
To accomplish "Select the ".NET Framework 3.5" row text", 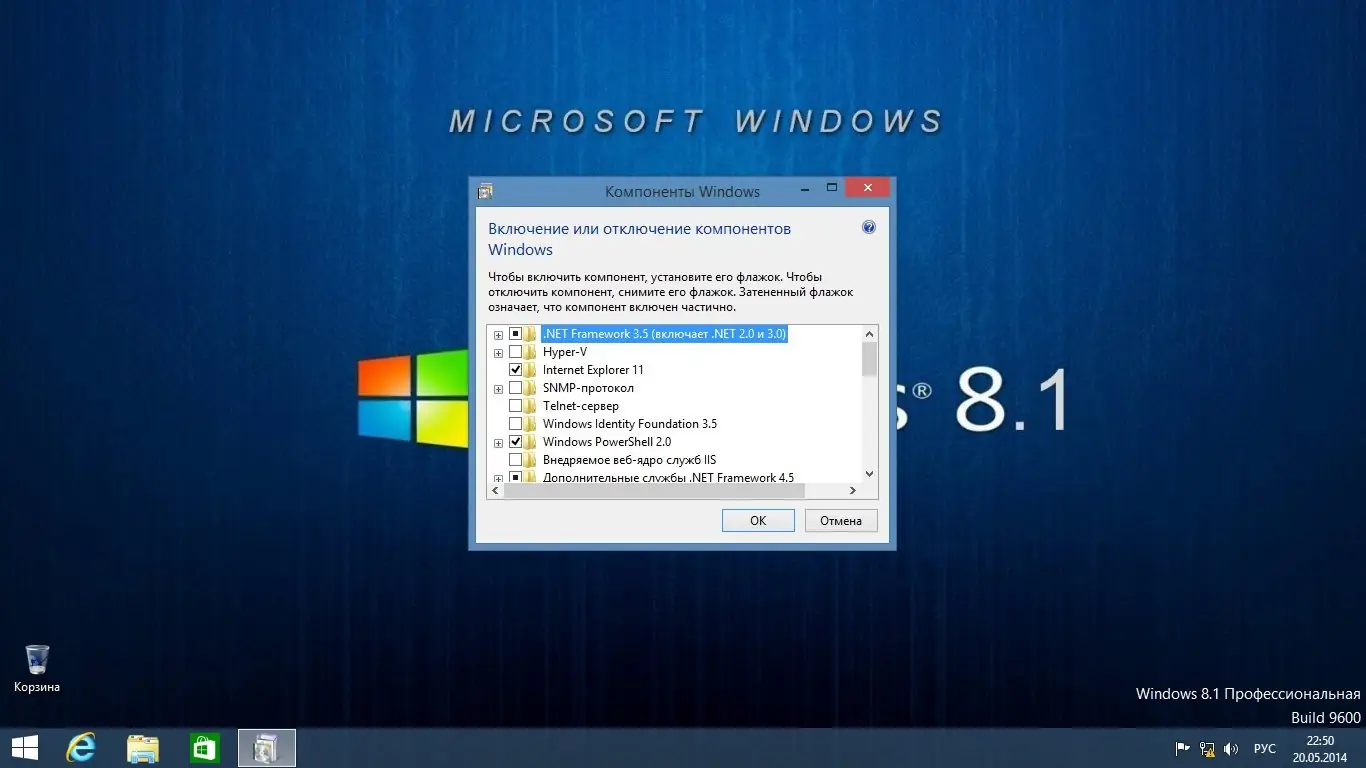I will [665, 334].
